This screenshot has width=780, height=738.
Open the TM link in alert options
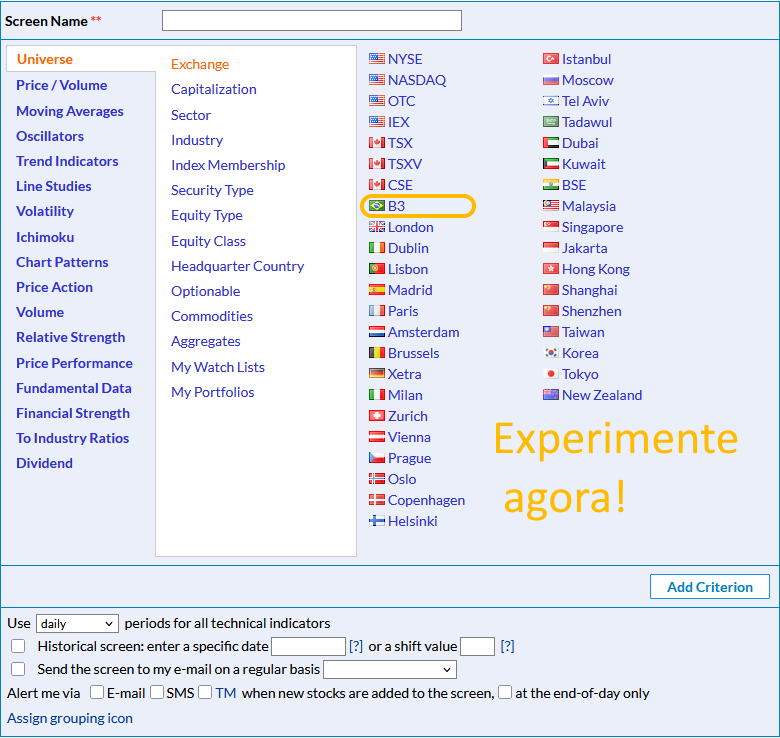226,693
